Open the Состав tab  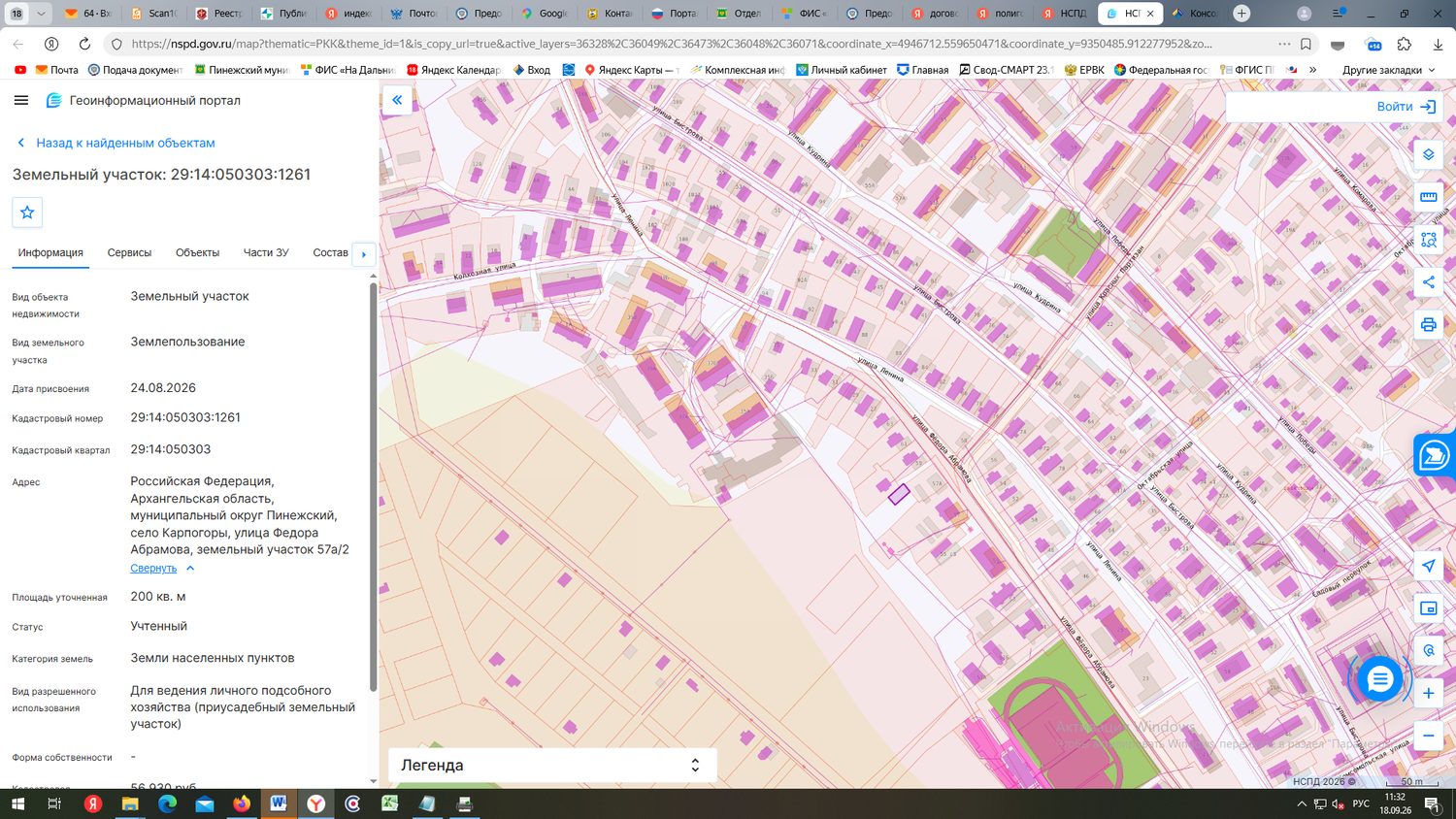point(330,252)
